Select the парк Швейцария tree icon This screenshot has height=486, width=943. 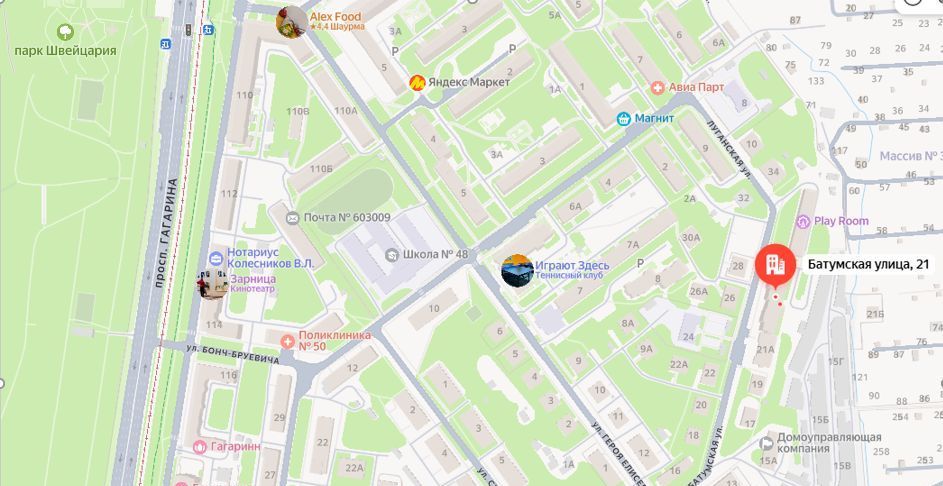point(65,32)
